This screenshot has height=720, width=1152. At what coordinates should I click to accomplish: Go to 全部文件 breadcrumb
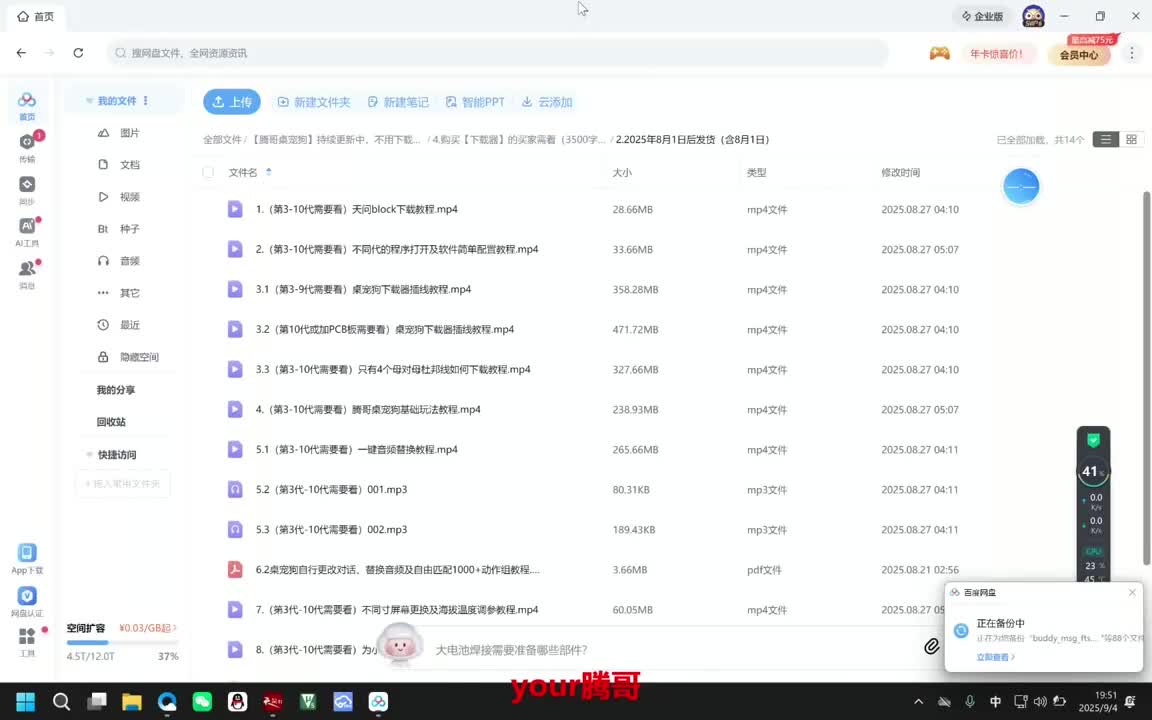(222, 140)
